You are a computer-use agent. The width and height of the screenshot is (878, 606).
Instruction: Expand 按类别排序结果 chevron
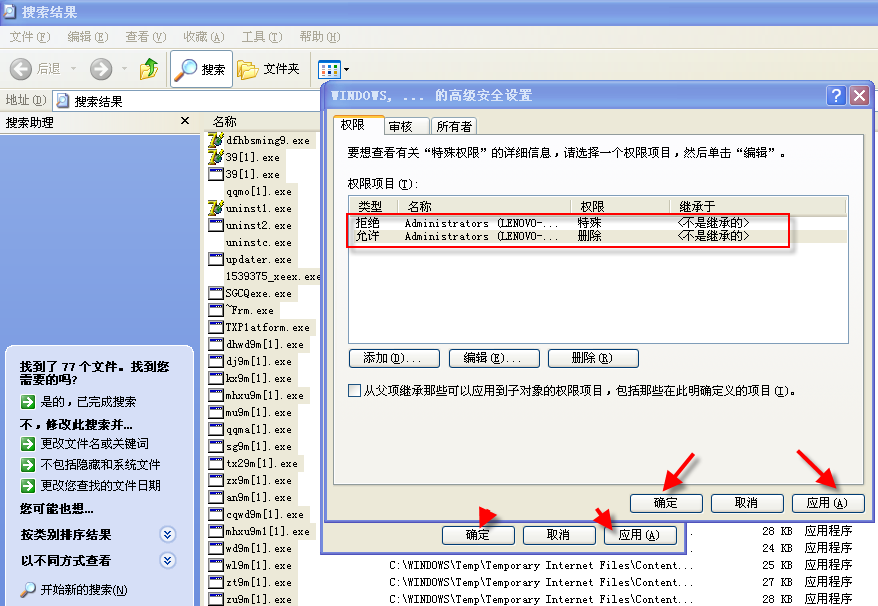pyautogui.click(x=167, y=534)
